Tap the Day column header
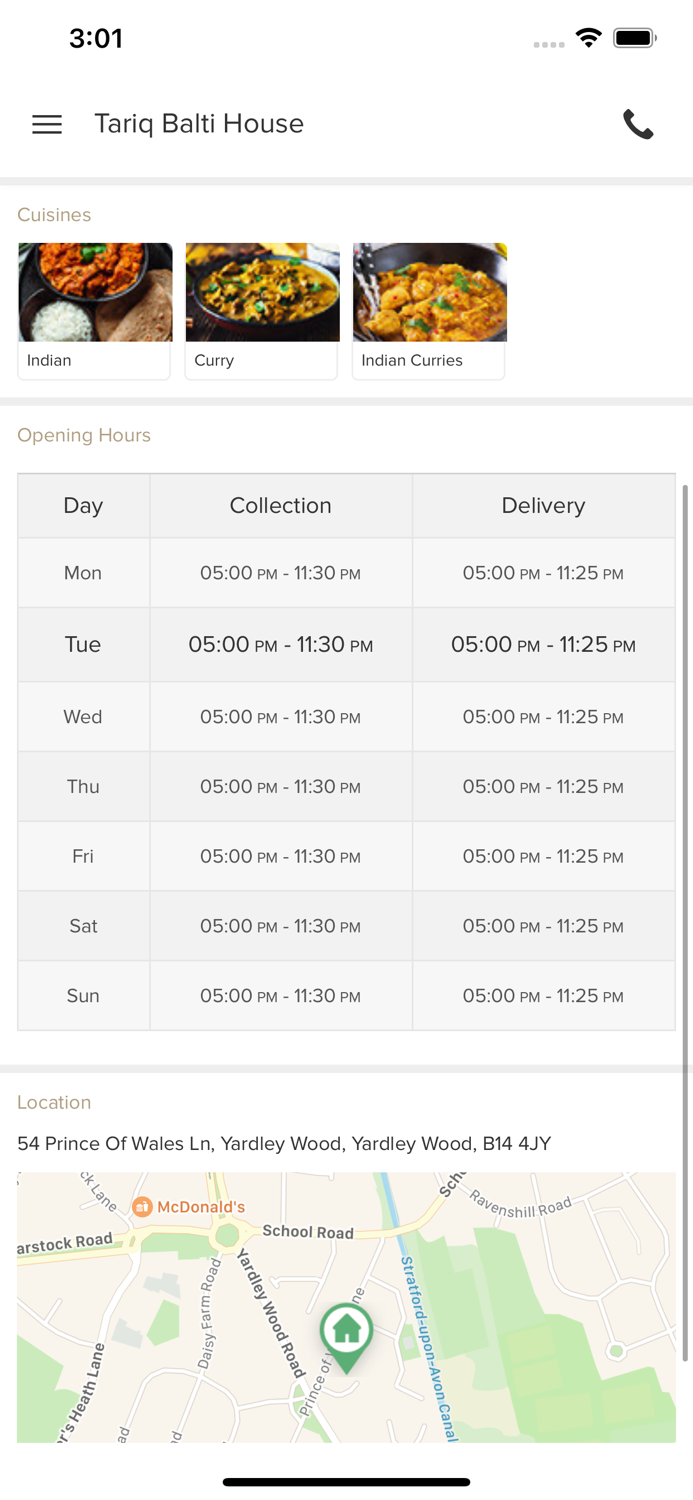693x1500 pixels. coord(83,506)
